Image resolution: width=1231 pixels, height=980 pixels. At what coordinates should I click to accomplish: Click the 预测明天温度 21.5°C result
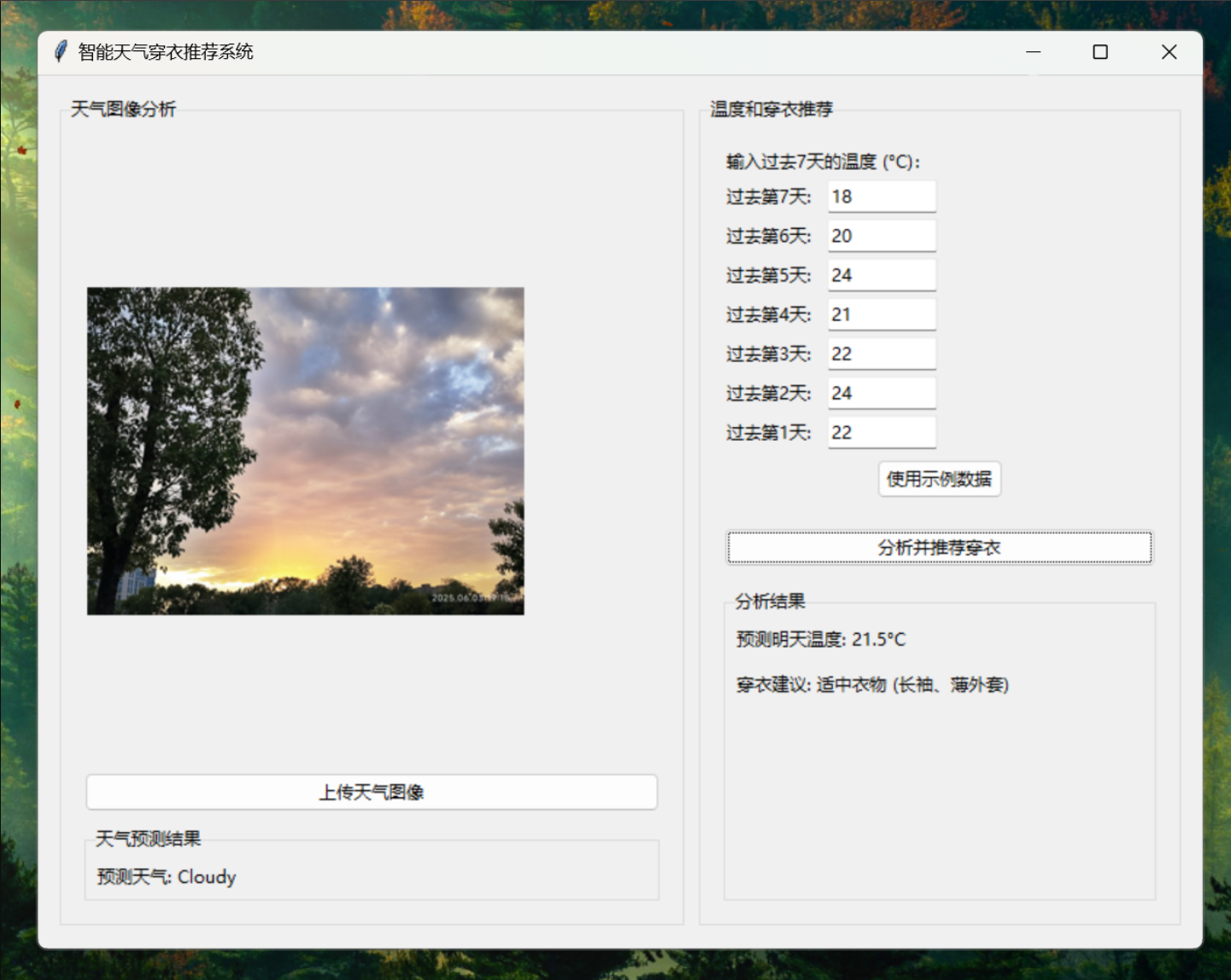point(820,640)
